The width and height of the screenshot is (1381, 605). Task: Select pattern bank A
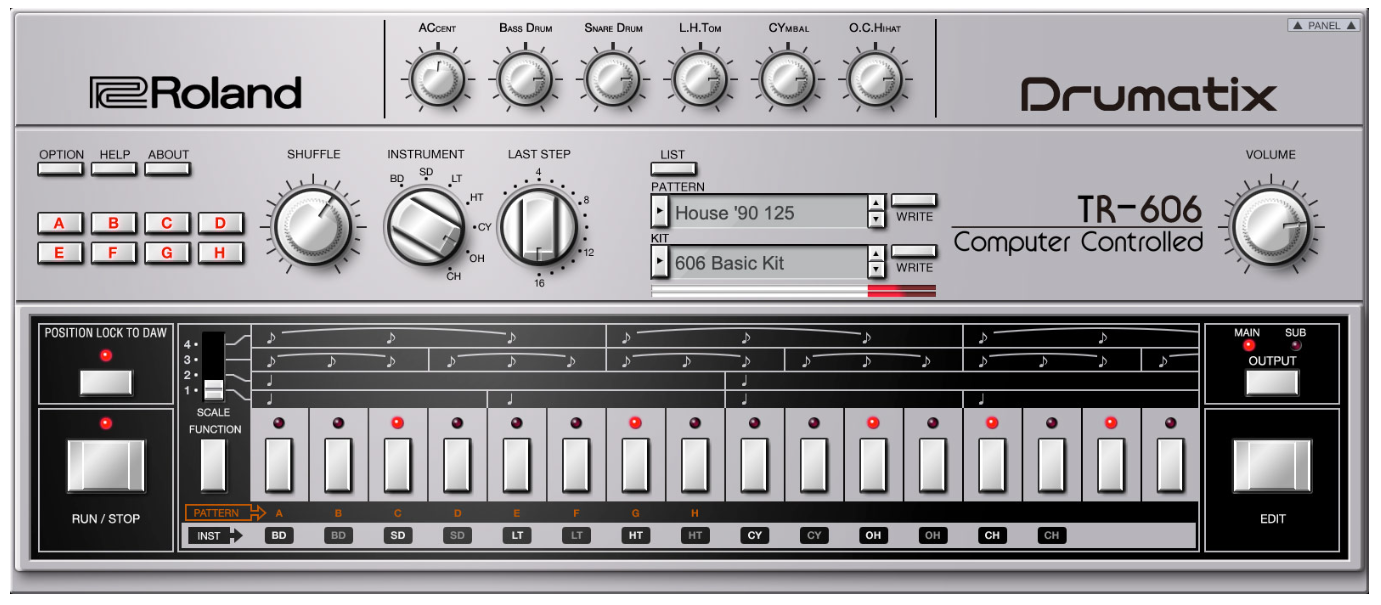(x=61, y=223)
